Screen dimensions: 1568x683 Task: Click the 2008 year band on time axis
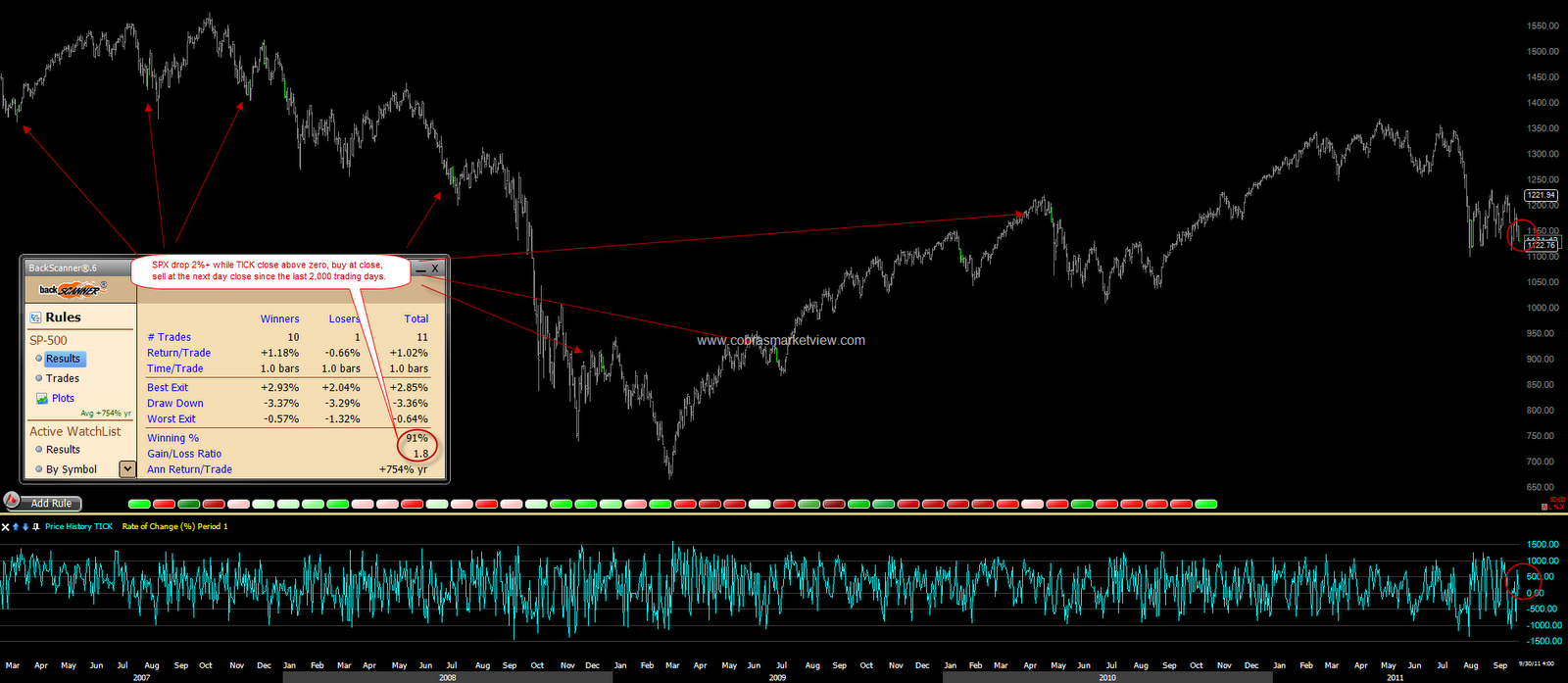click(447, 677)
